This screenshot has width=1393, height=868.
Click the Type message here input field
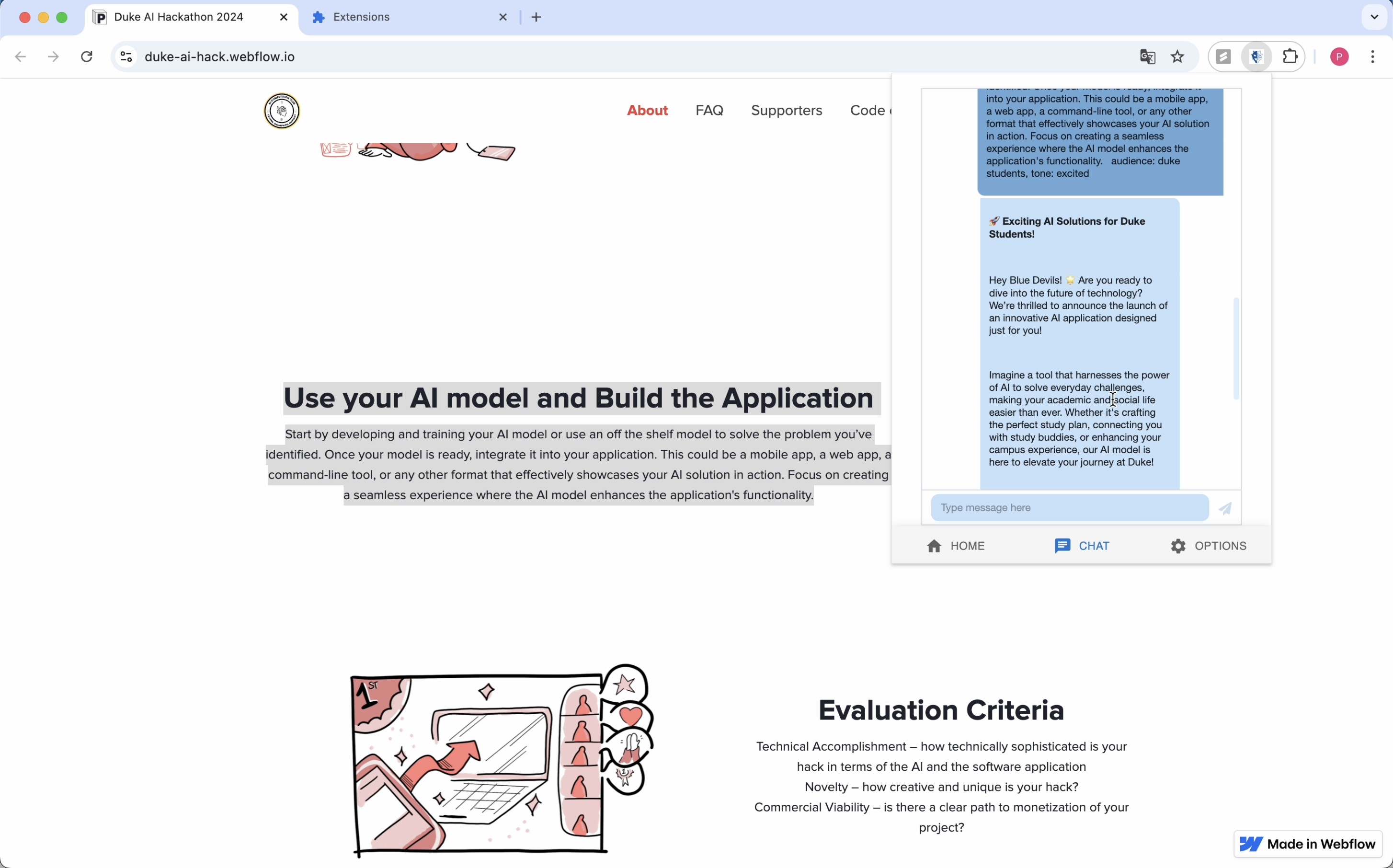pyautogui.click(x=1069, y=507)
